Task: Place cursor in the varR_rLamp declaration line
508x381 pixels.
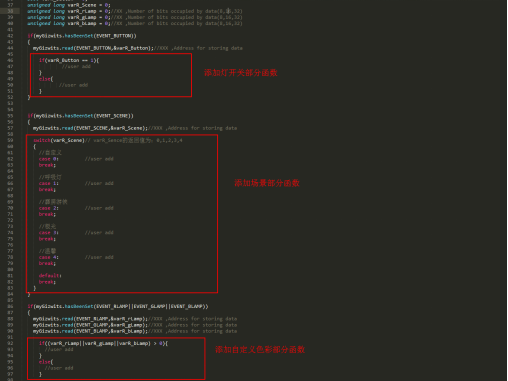Action: [135, 11]
